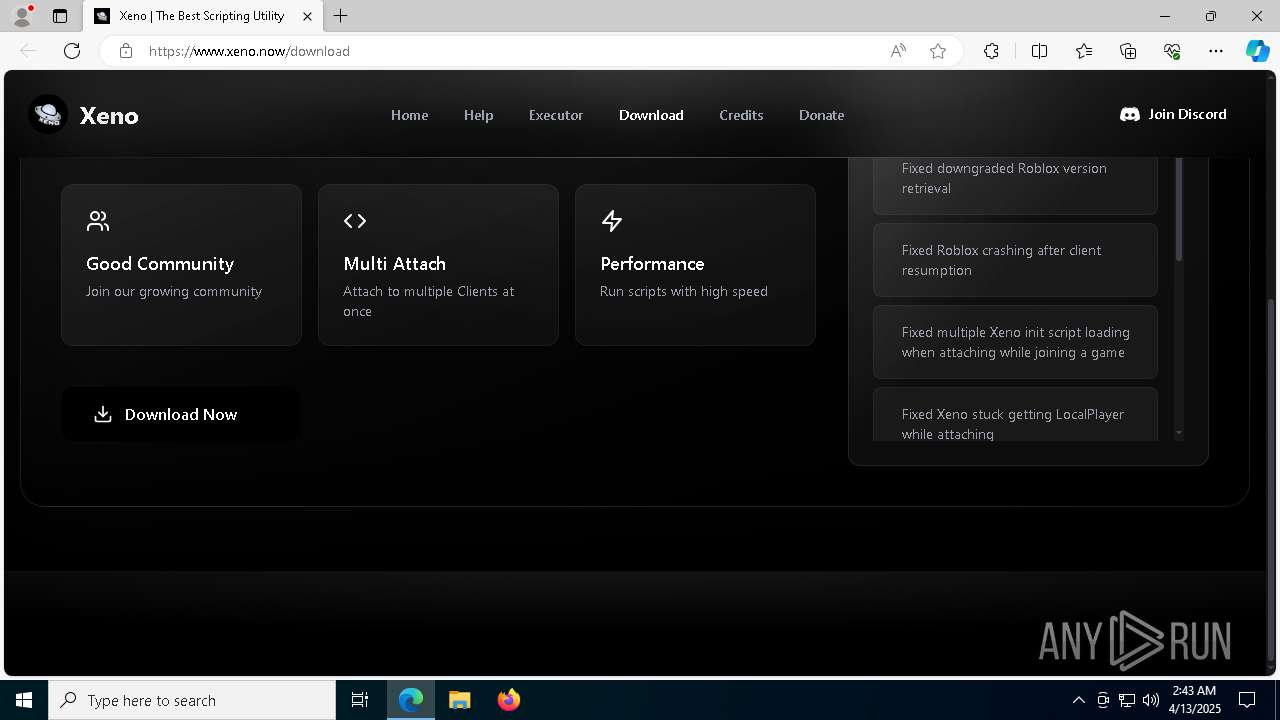1280x720 pixels.
Task: Go to the Home nav item
Action: 409,115
